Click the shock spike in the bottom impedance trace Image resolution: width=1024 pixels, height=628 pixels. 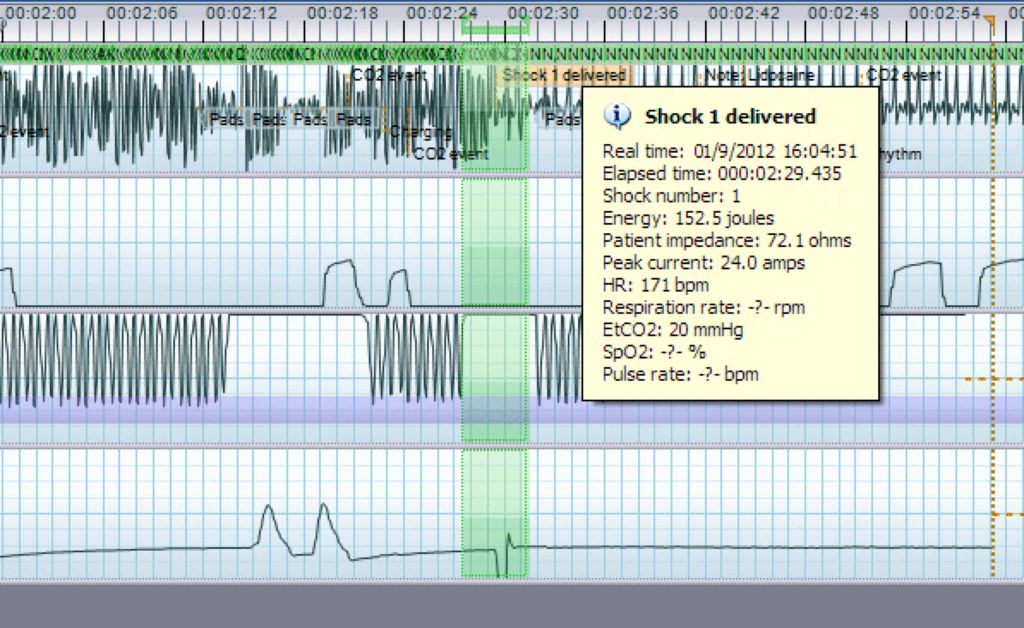504,555
